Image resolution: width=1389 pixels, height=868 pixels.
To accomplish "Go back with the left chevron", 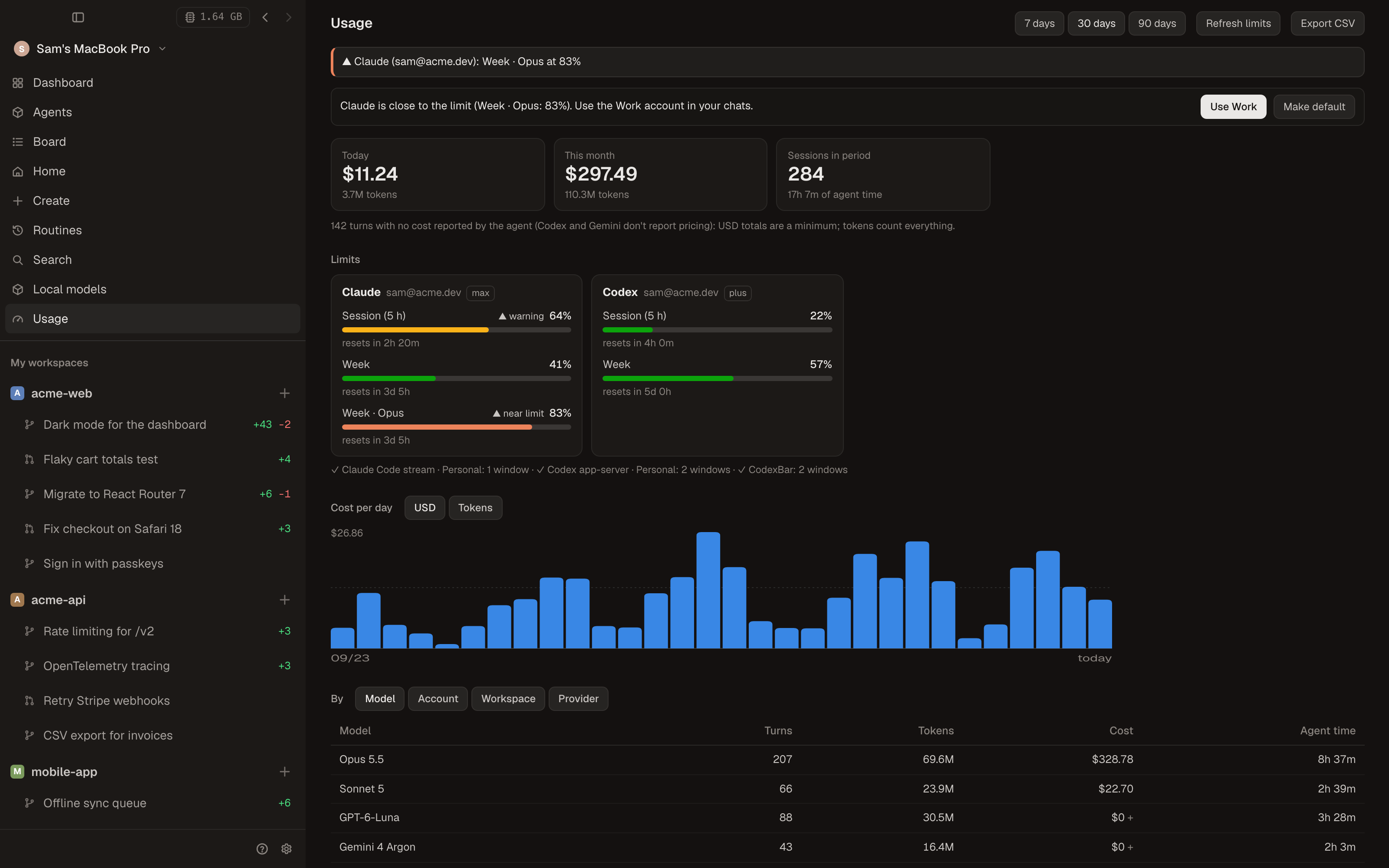I will pyautogui.click(x=265, y=17).
